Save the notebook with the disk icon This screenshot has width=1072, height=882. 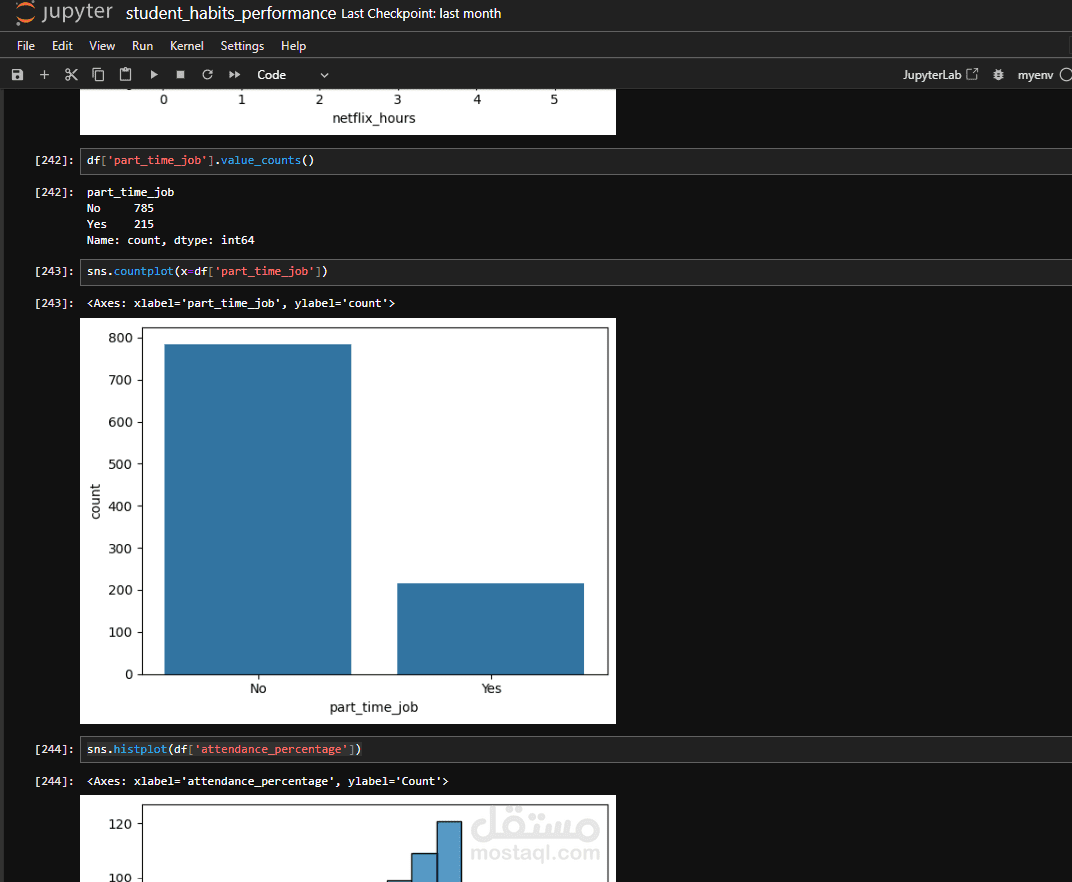17,75
